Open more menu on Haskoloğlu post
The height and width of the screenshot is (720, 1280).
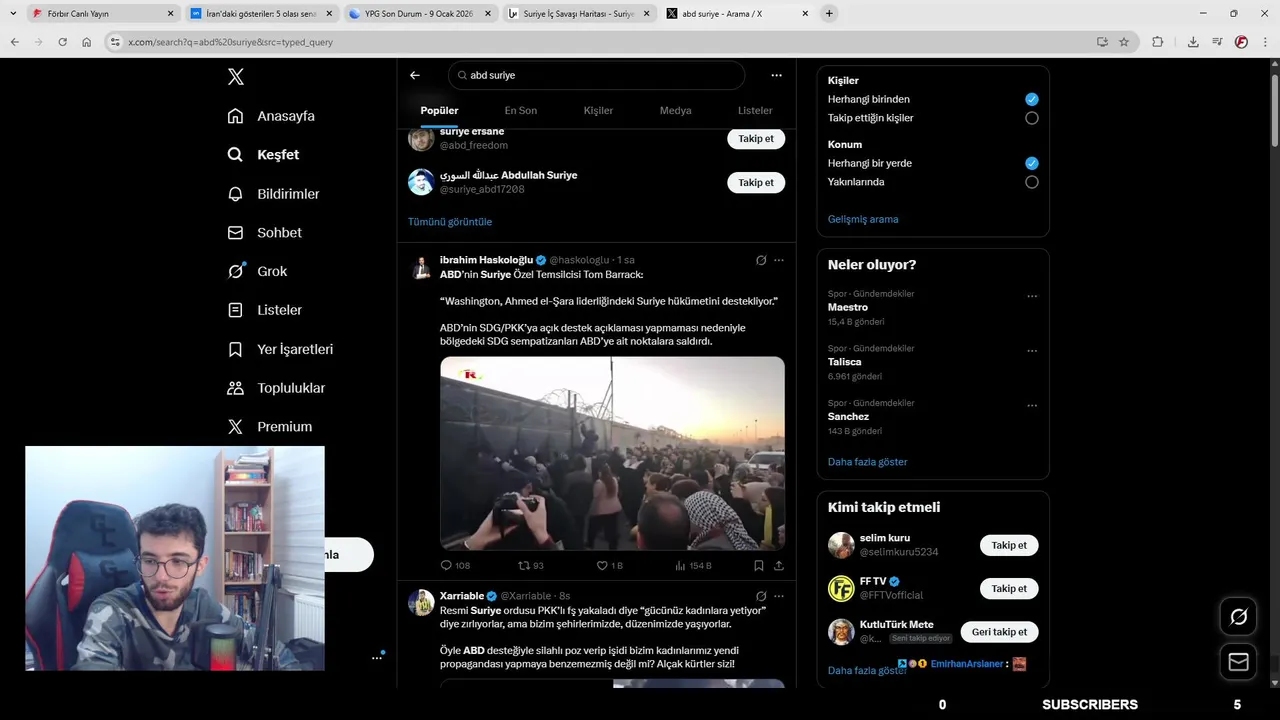point(779,260)
